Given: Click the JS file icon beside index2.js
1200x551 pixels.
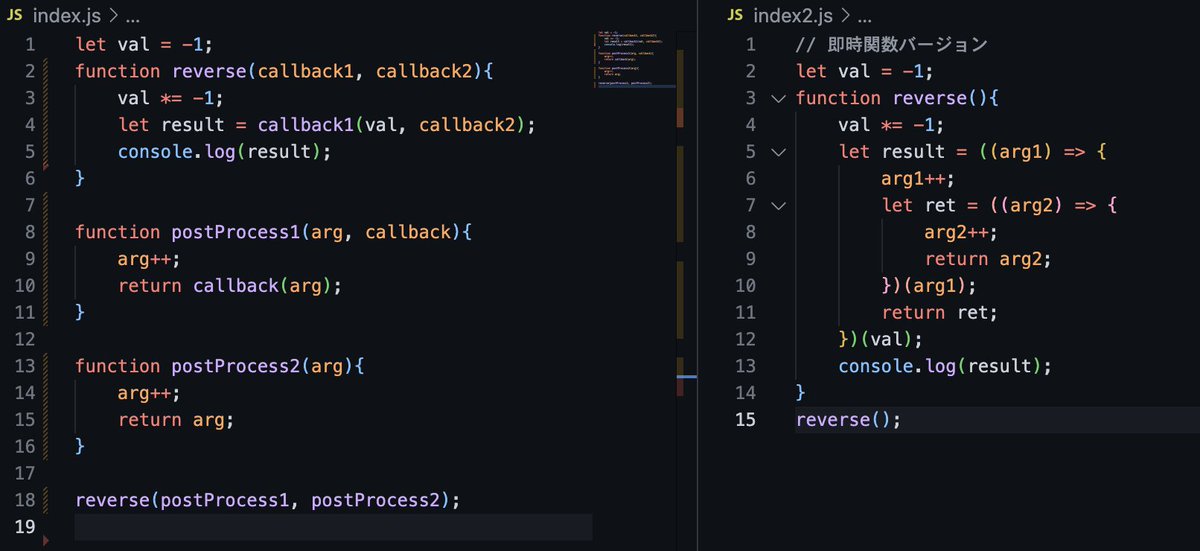Looking at the screenshot, I should tap(735, 16).
